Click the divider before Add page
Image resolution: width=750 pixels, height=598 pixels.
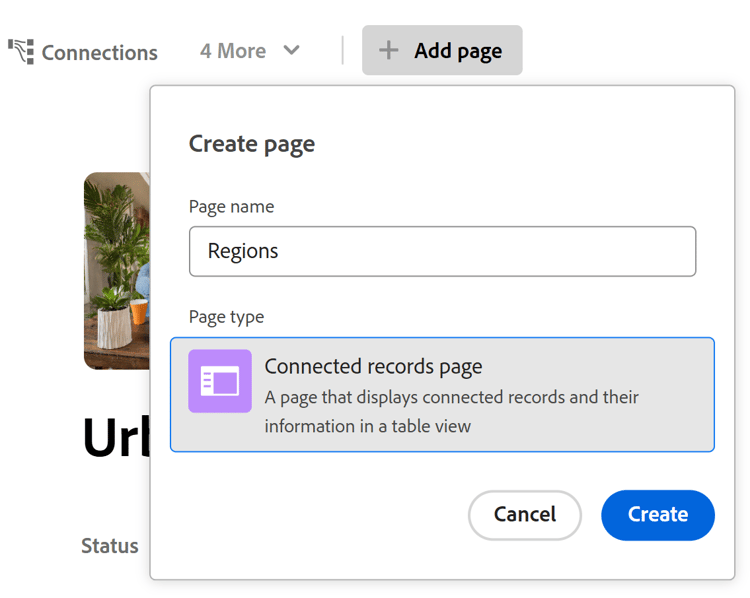[x=343, y=50]
